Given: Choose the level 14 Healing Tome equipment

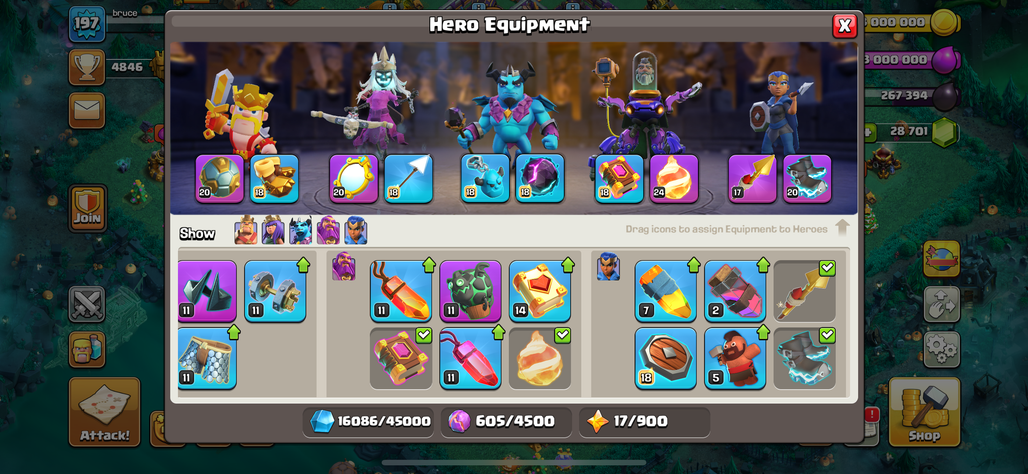Looking at the screenshot, I should [540, 291].
